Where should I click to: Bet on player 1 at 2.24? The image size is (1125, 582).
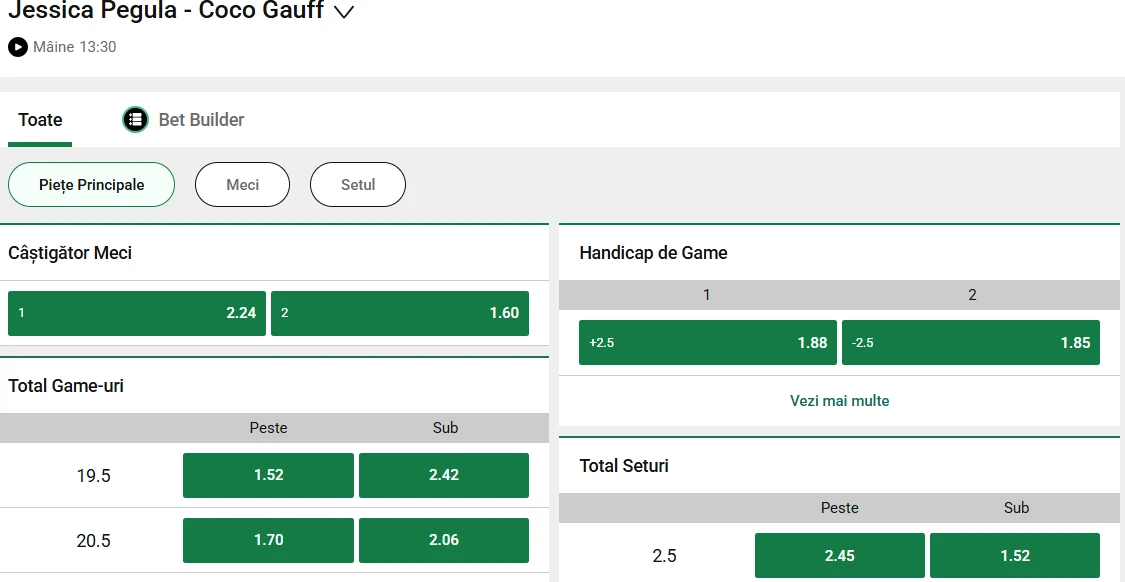[137, 313]
